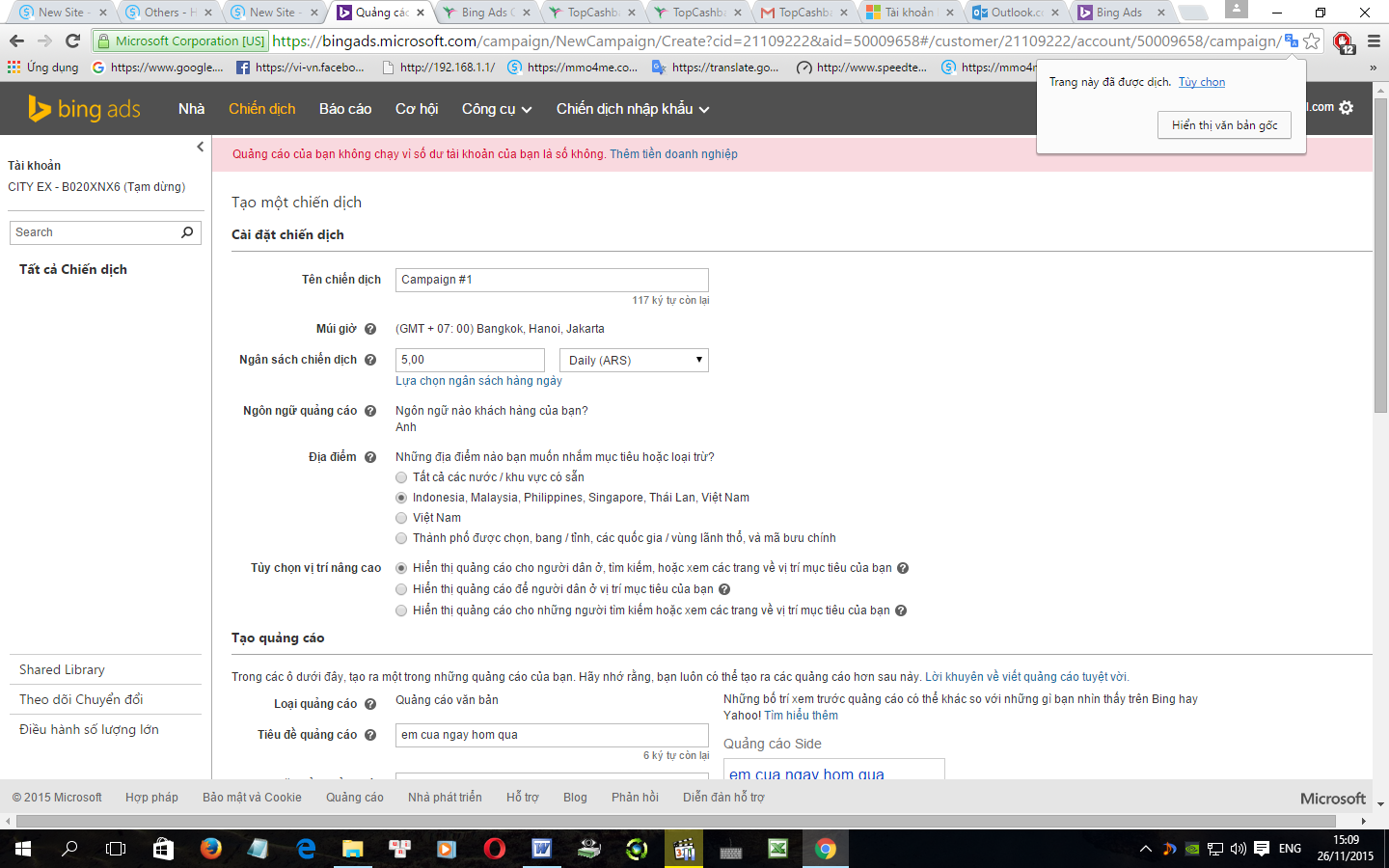The image size is (1389, 868).
Task: Open Excel from the taskbar
Action: tap(777, 849)
